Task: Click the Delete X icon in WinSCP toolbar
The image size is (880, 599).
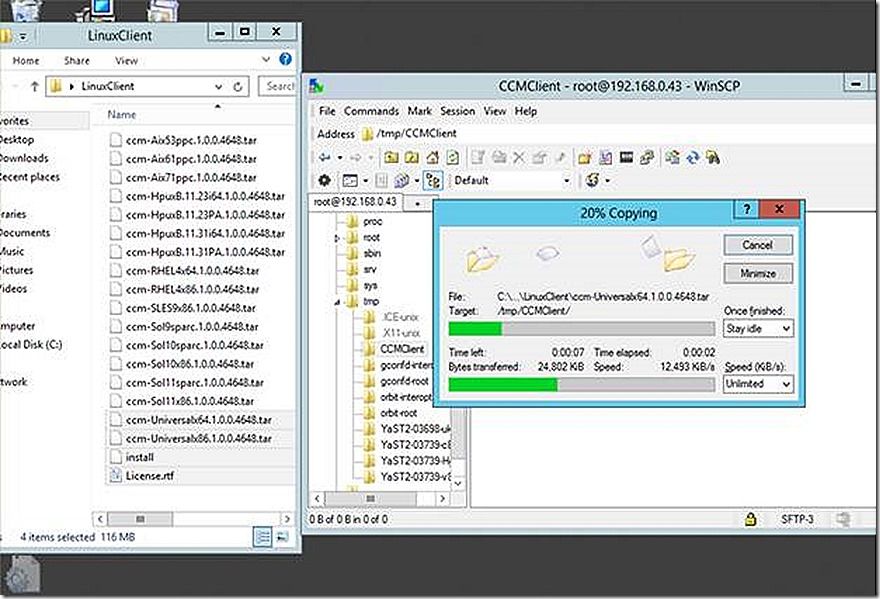Action: (519, 158)
